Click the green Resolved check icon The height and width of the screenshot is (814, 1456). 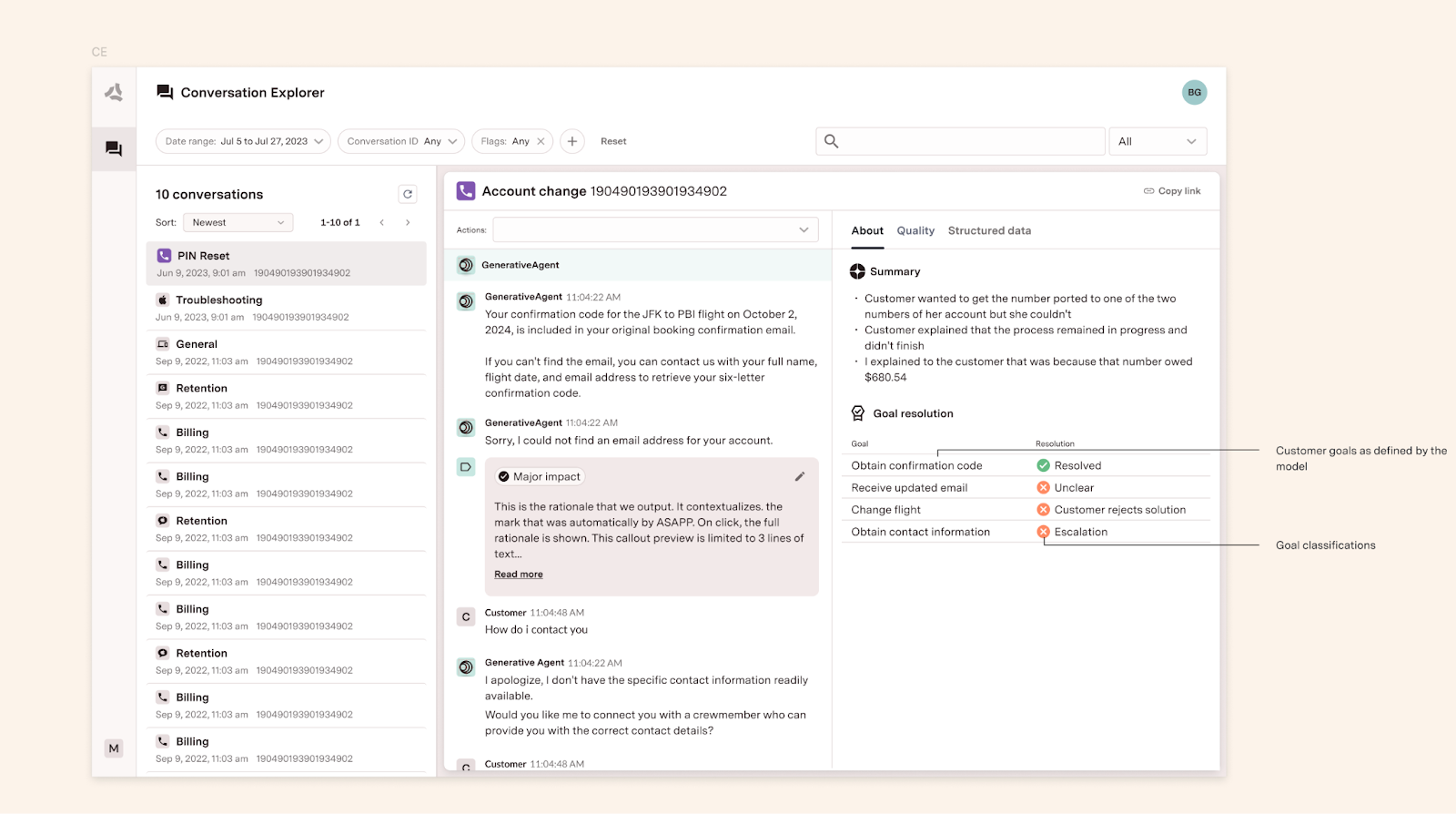click(1044, 465)
